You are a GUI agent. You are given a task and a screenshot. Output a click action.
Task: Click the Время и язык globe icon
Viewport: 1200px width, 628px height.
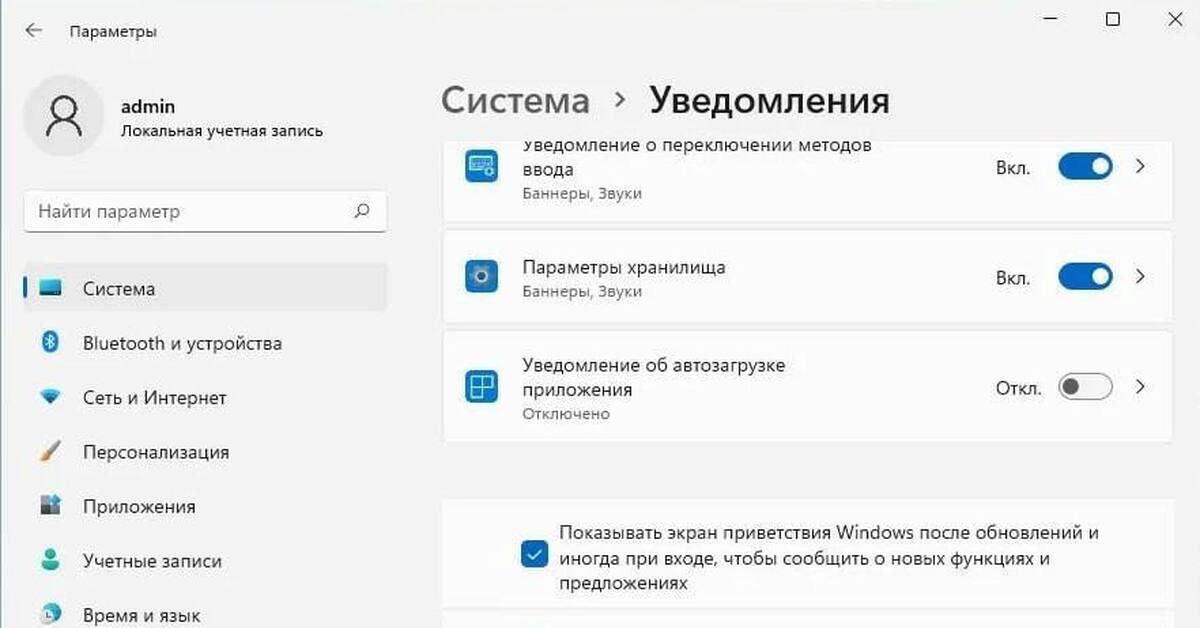(51, 613)
